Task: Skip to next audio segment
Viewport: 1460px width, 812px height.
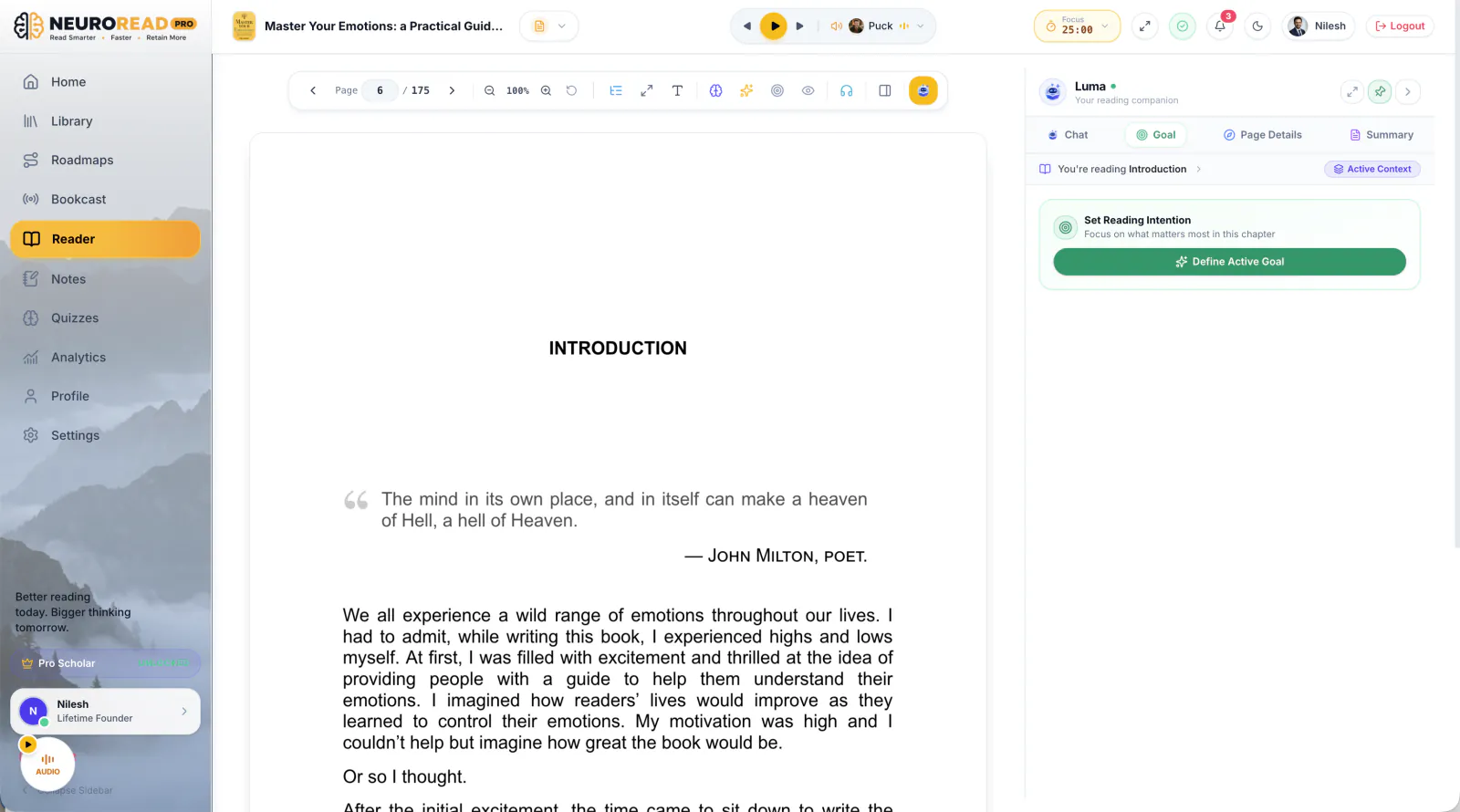Action: click(800, 26)
